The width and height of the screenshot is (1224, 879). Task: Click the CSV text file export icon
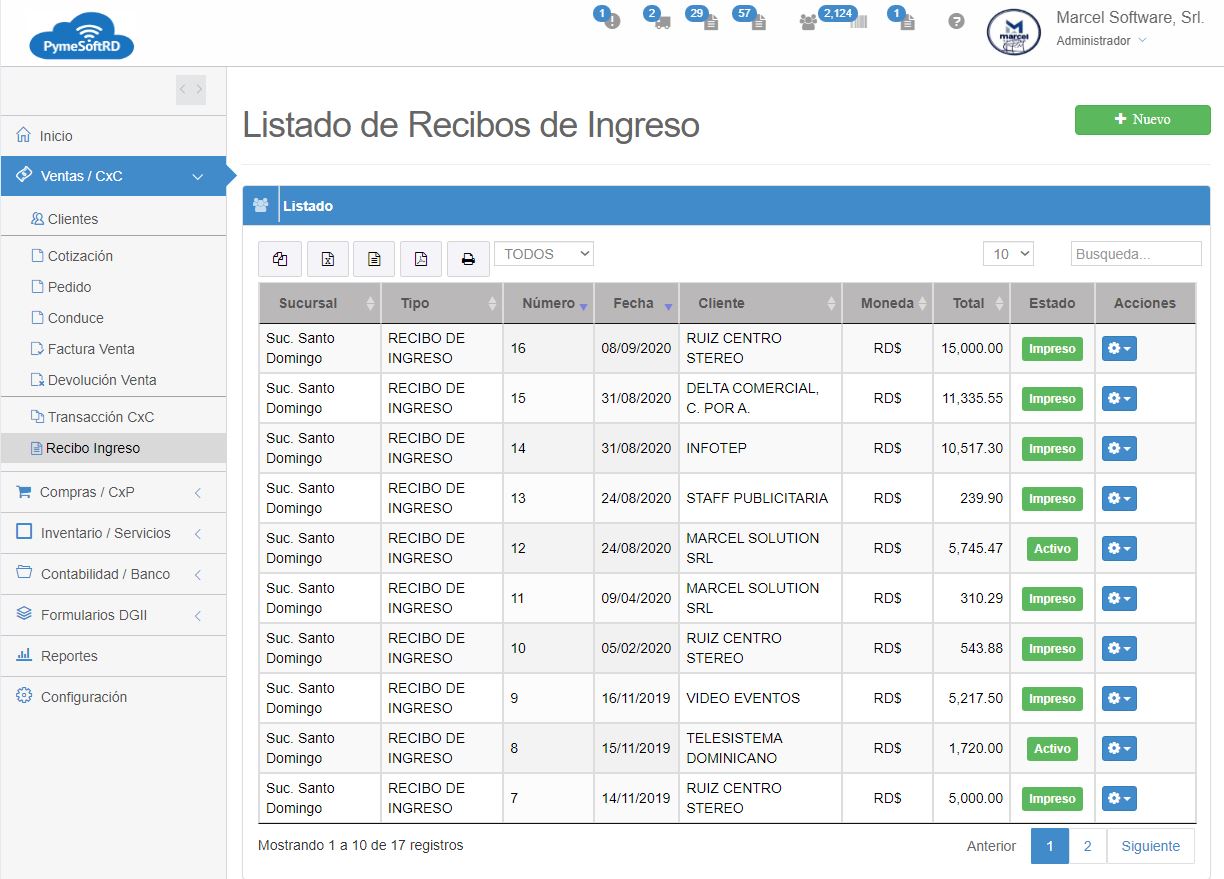[374, 259]
